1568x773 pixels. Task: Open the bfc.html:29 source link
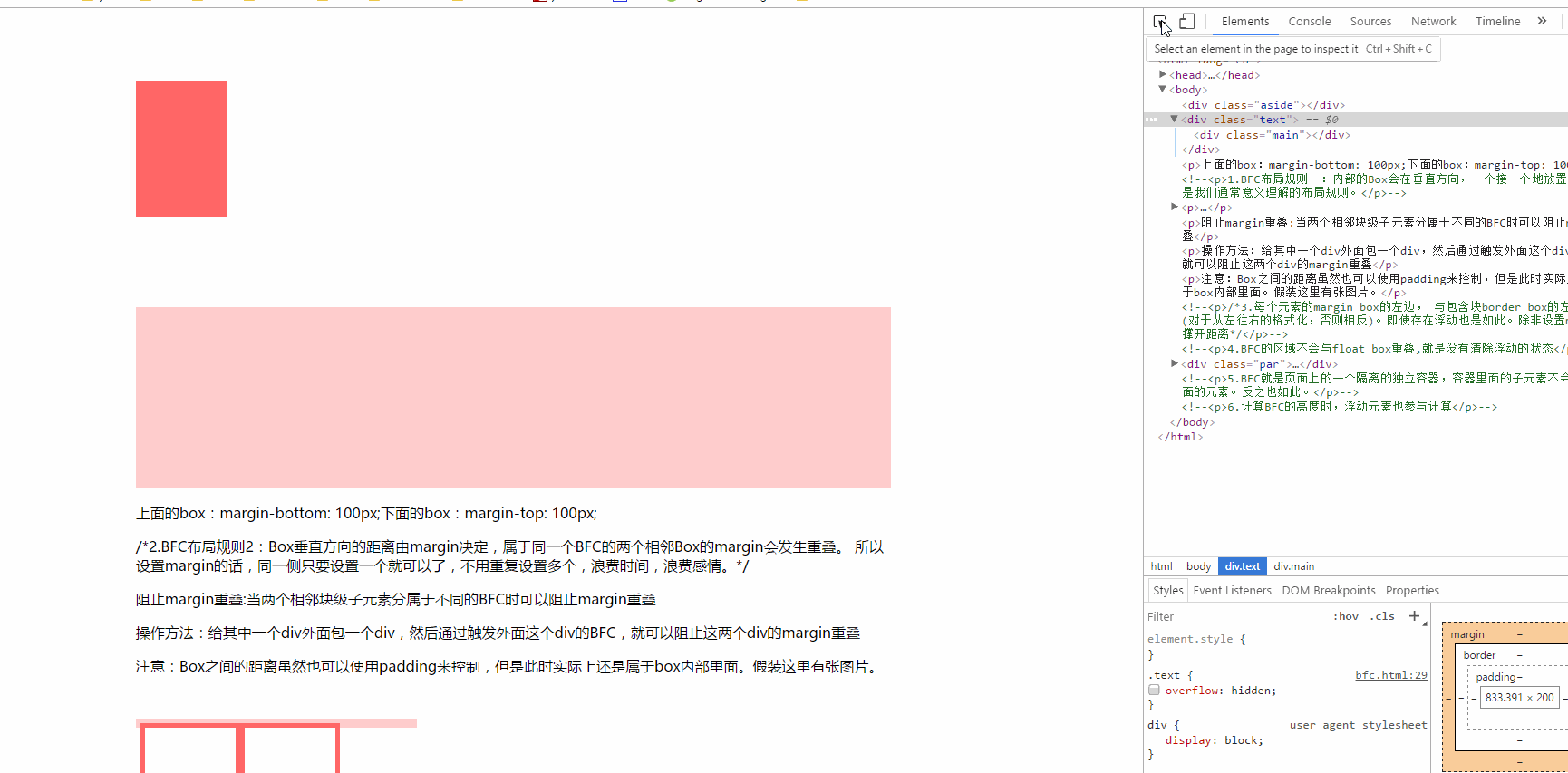coord(1390,675)
